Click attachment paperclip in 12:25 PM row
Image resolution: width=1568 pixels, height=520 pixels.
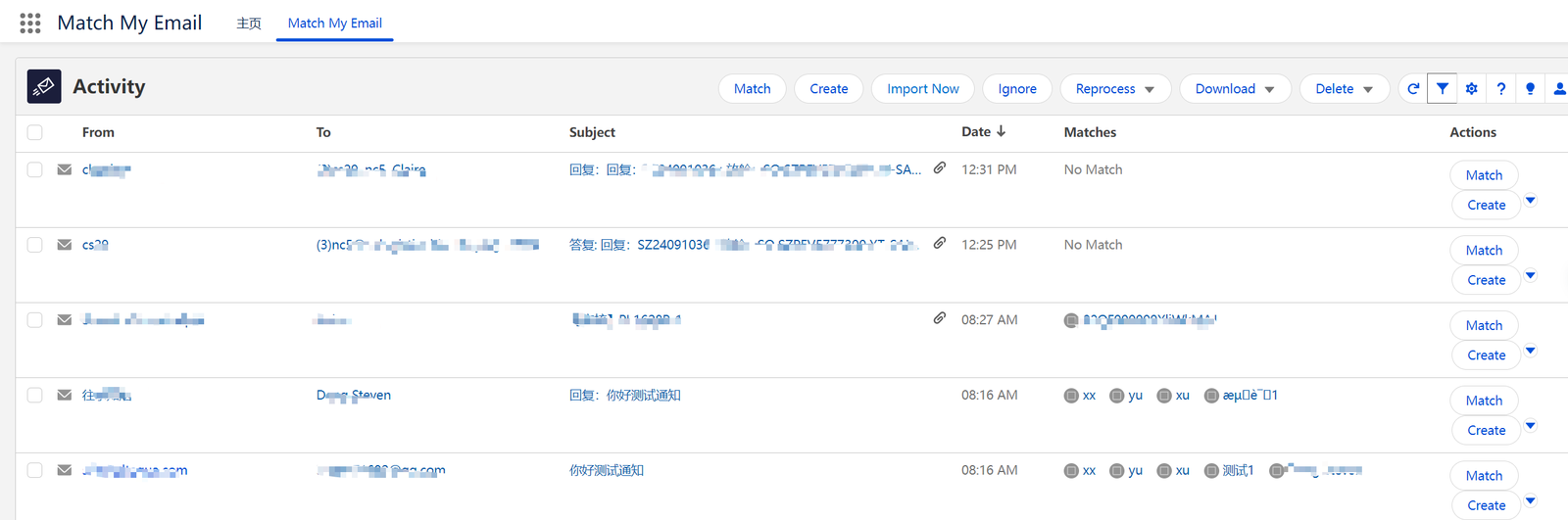[x=940, y=243]
